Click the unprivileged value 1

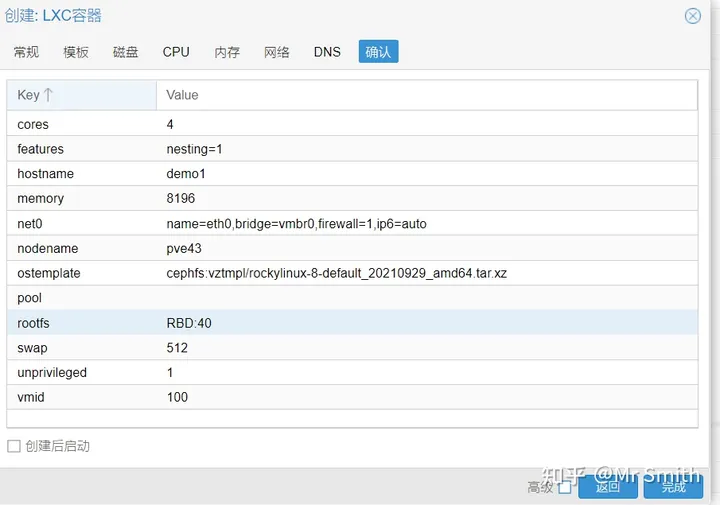click(x=170, y=372)
